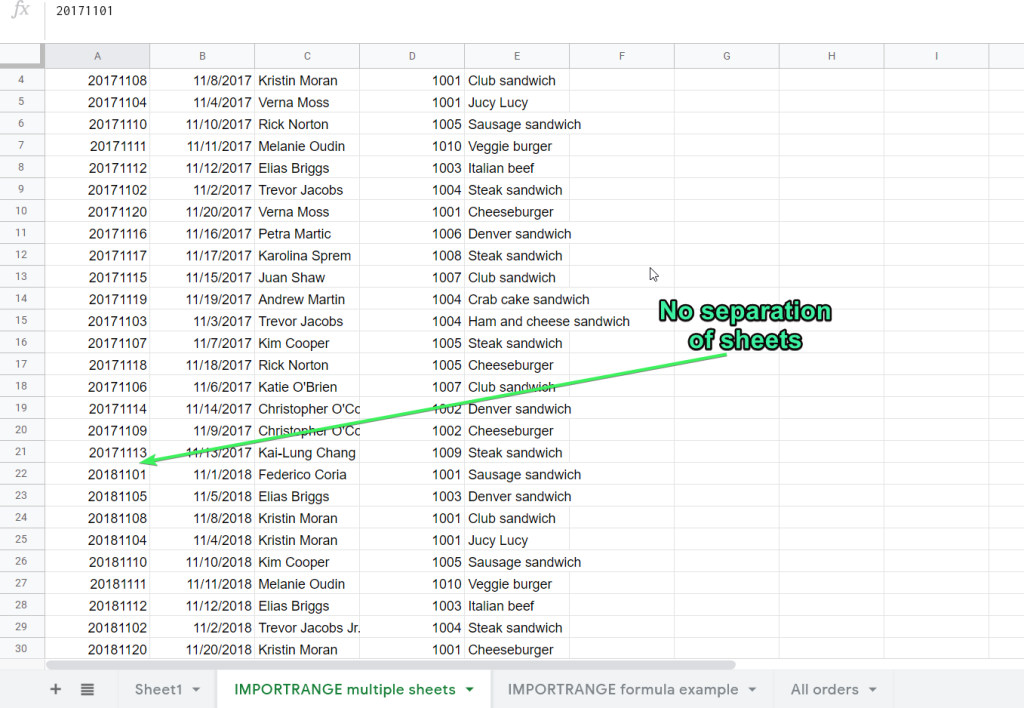The image size is (1024, 708).
Task: Click the "Kai-Lung Chang" cell
Action: (306, 452)
